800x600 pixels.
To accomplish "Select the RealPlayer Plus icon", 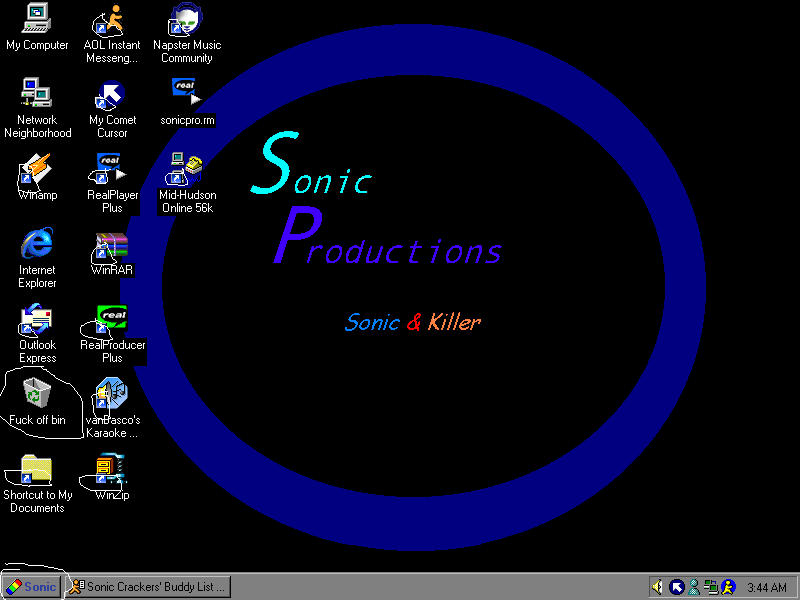I will (x=111, y=168).
